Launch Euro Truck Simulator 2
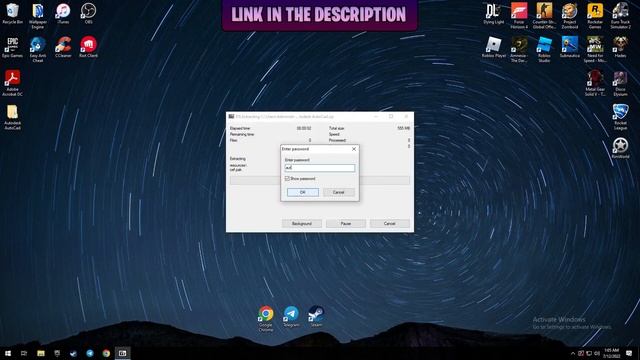The image size is (640, 360). point(620,16)
